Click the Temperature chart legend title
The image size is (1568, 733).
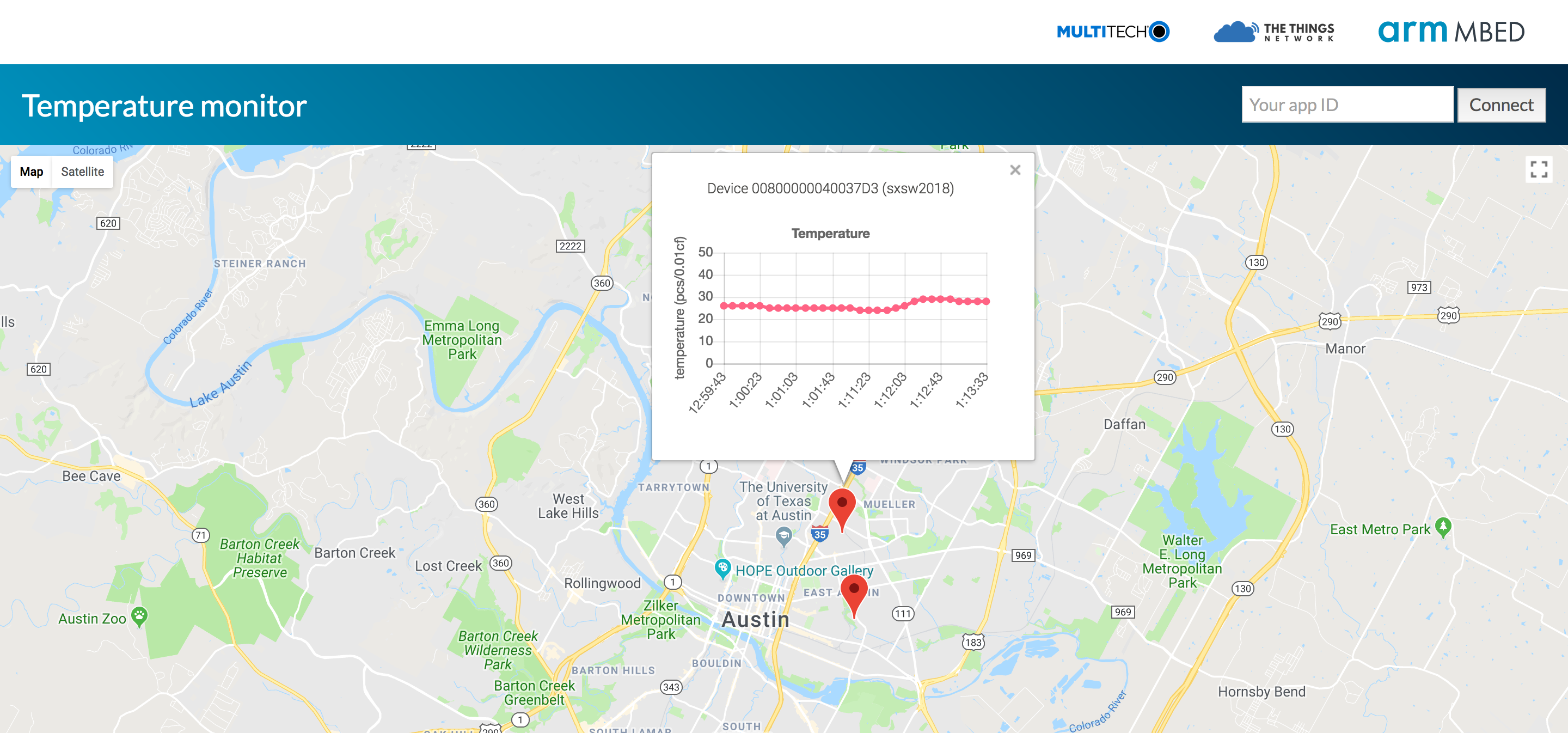pos(830,233)
